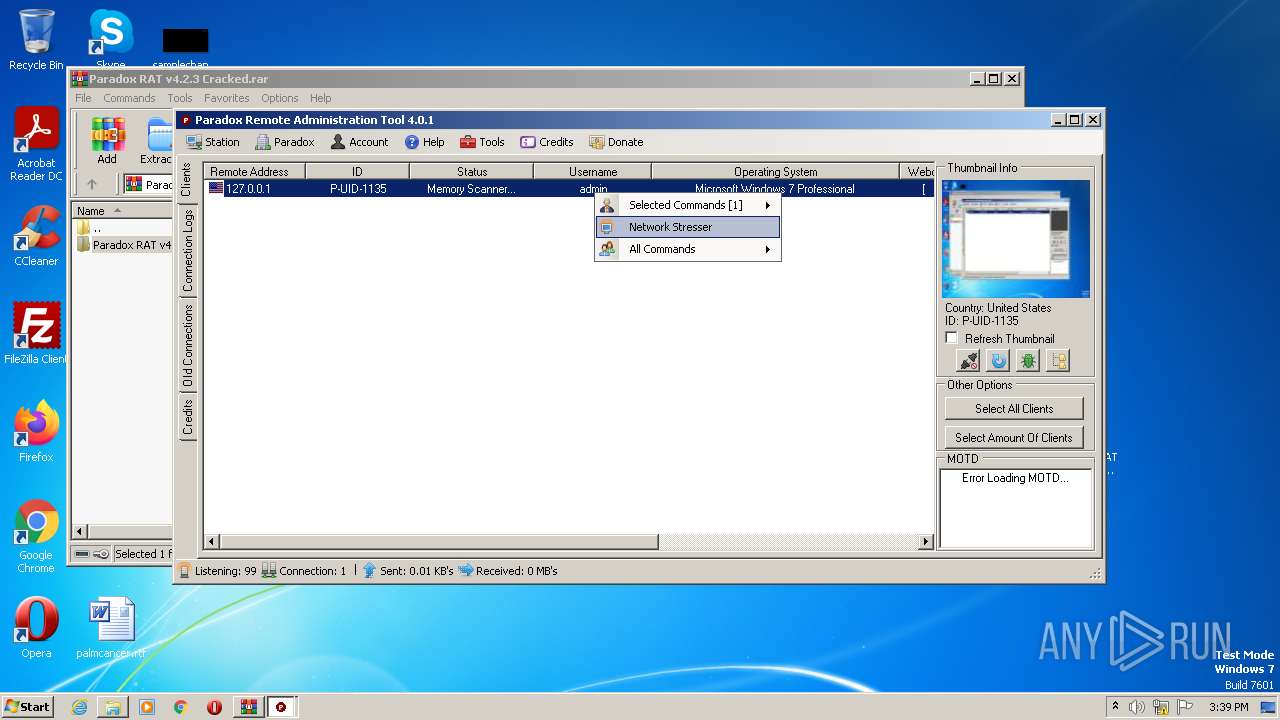Image resolution: width=1280 pixels, height=720 pixels.
Task: Click the WinRAR up one level arrow
Action: coord(91,184)
